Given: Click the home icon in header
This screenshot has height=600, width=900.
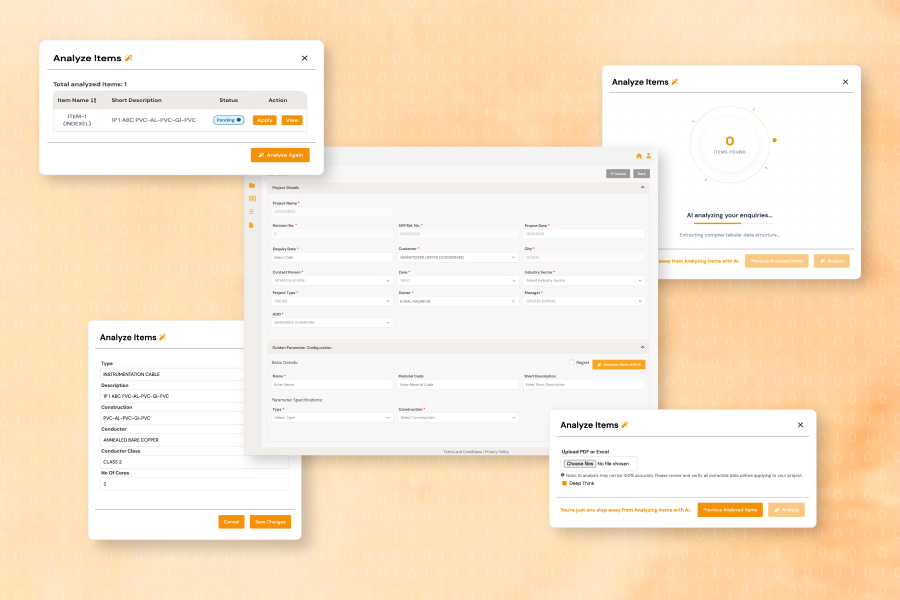Looking at the screenshot, I should click(639, 156).
